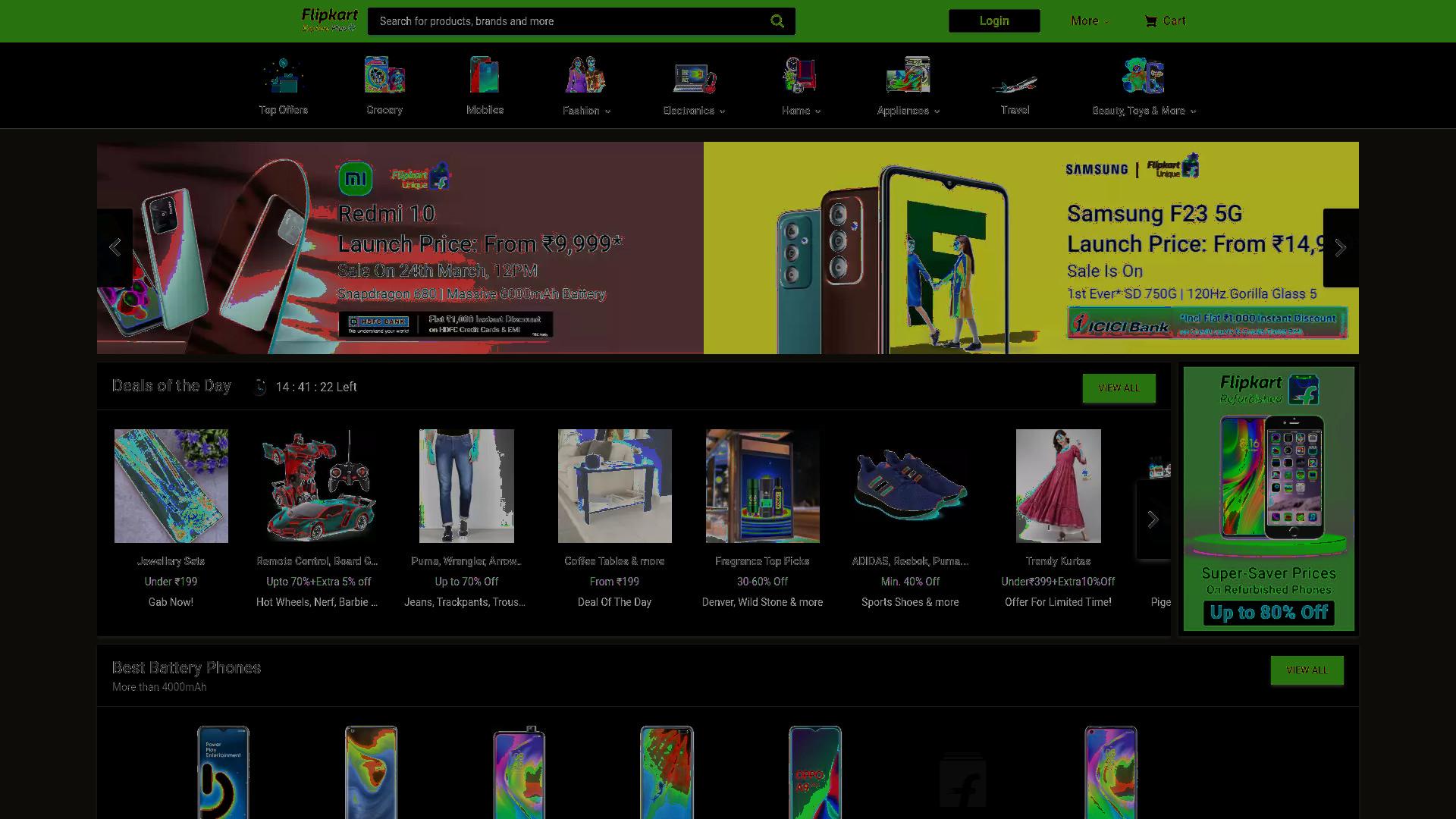Click the Mi logo on Redmi banner
This screenshot has height=819, width=1456.
coord(356,179)
